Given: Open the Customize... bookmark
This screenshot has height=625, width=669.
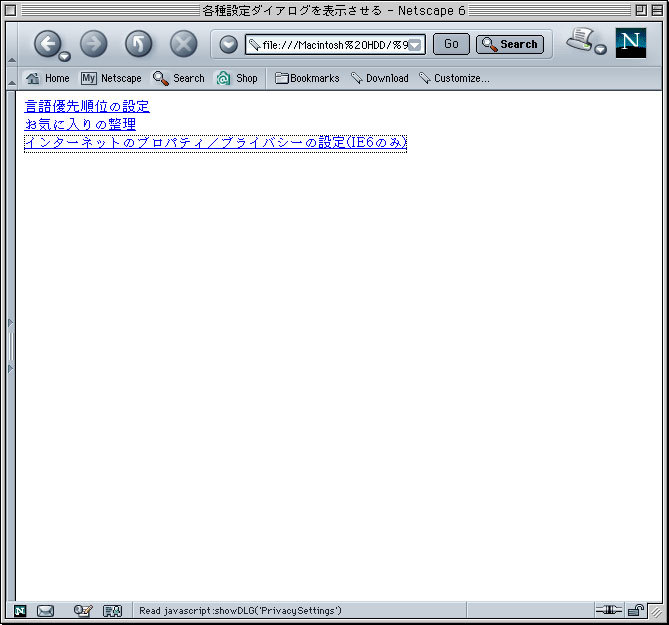Looking at the screenshot, I should (x=454, y=78).
